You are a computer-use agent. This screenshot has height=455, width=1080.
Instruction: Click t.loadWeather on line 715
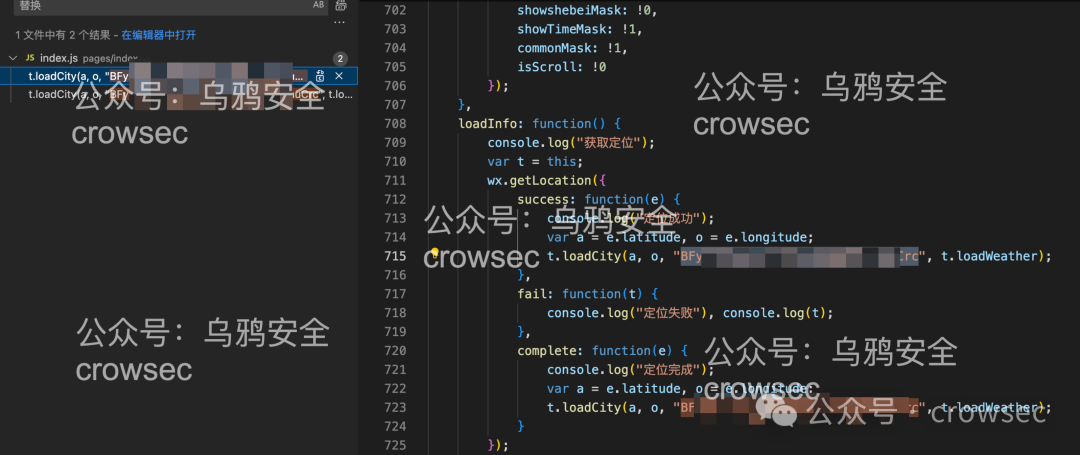pos(988,256)
